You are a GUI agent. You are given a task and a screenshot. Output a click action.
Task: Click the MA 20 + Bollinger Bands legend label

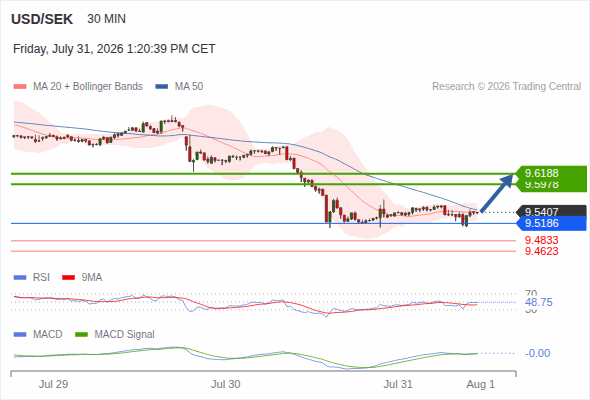(88, 87)
